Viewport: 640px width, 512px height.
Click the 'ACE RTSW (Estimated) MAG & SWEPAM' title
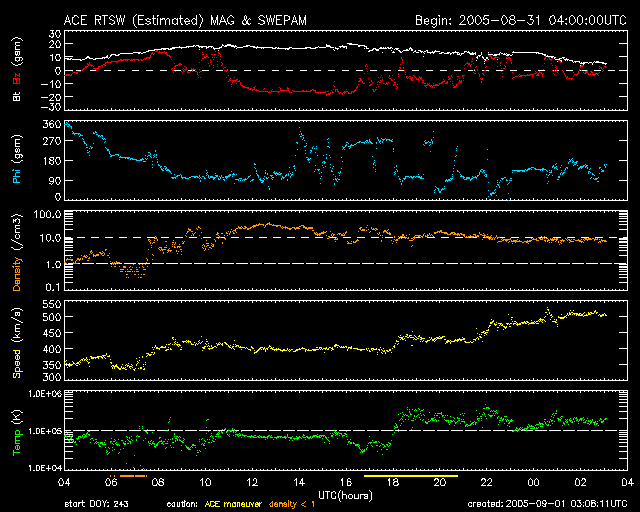185,20
